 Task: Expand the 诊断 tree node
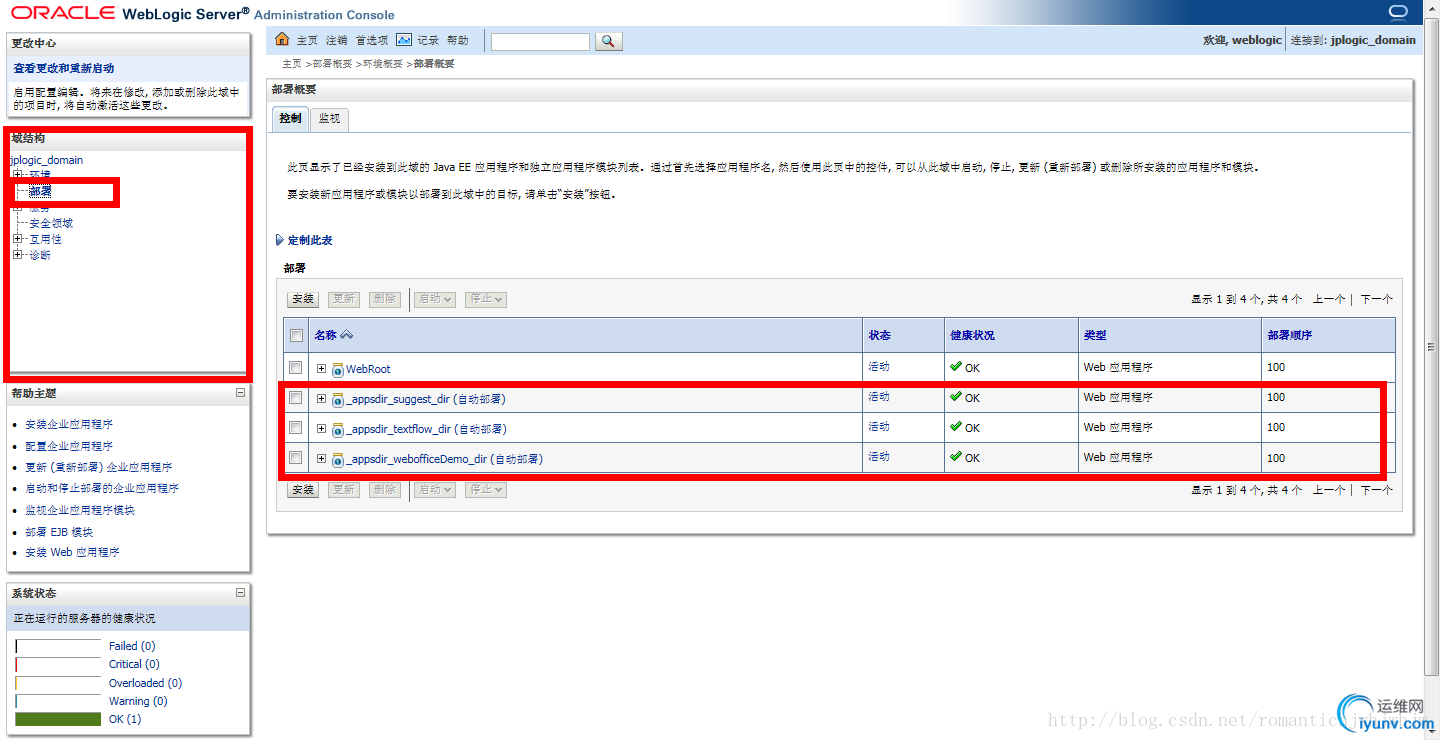(x=17, y=255)
